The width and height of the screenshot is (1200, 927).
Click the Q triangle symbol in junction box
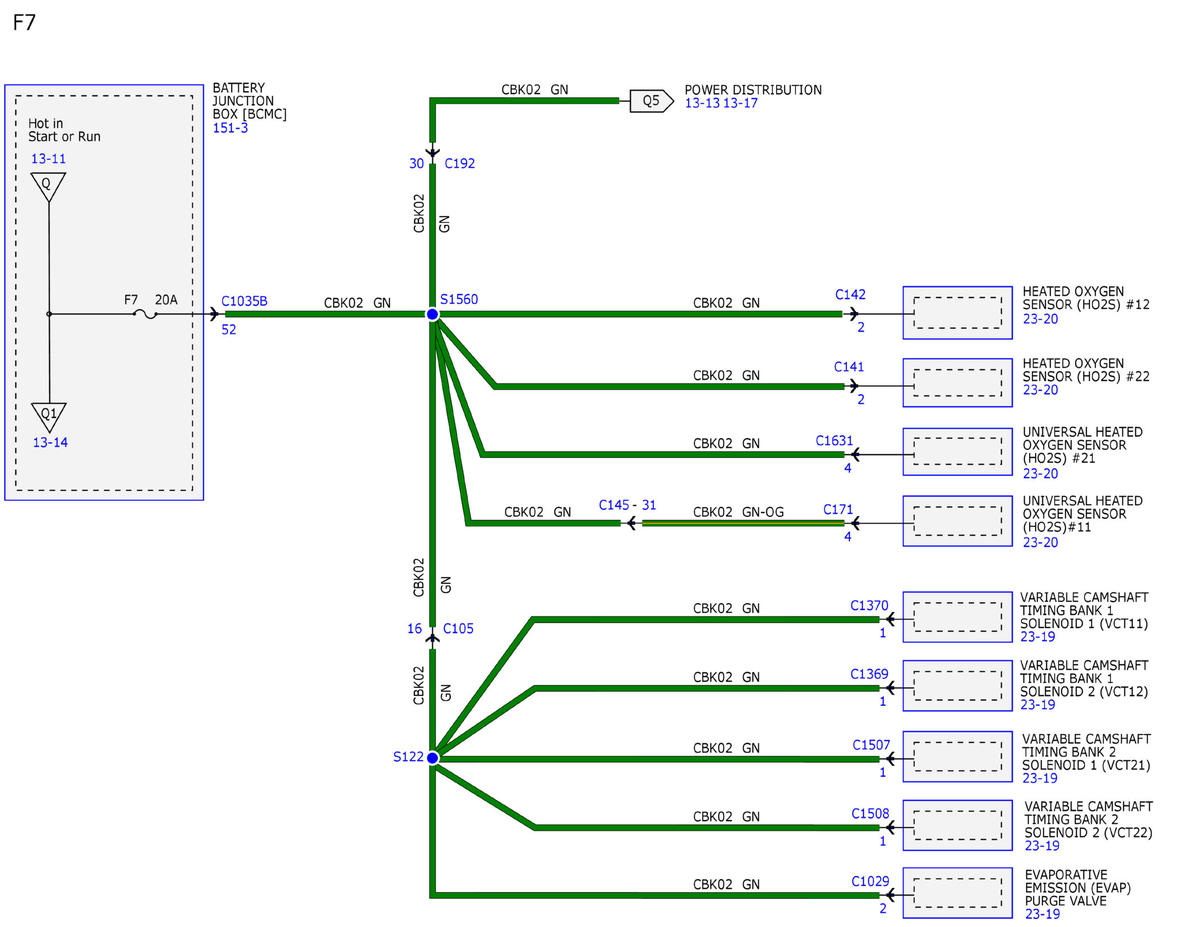[x=48, y=186]
